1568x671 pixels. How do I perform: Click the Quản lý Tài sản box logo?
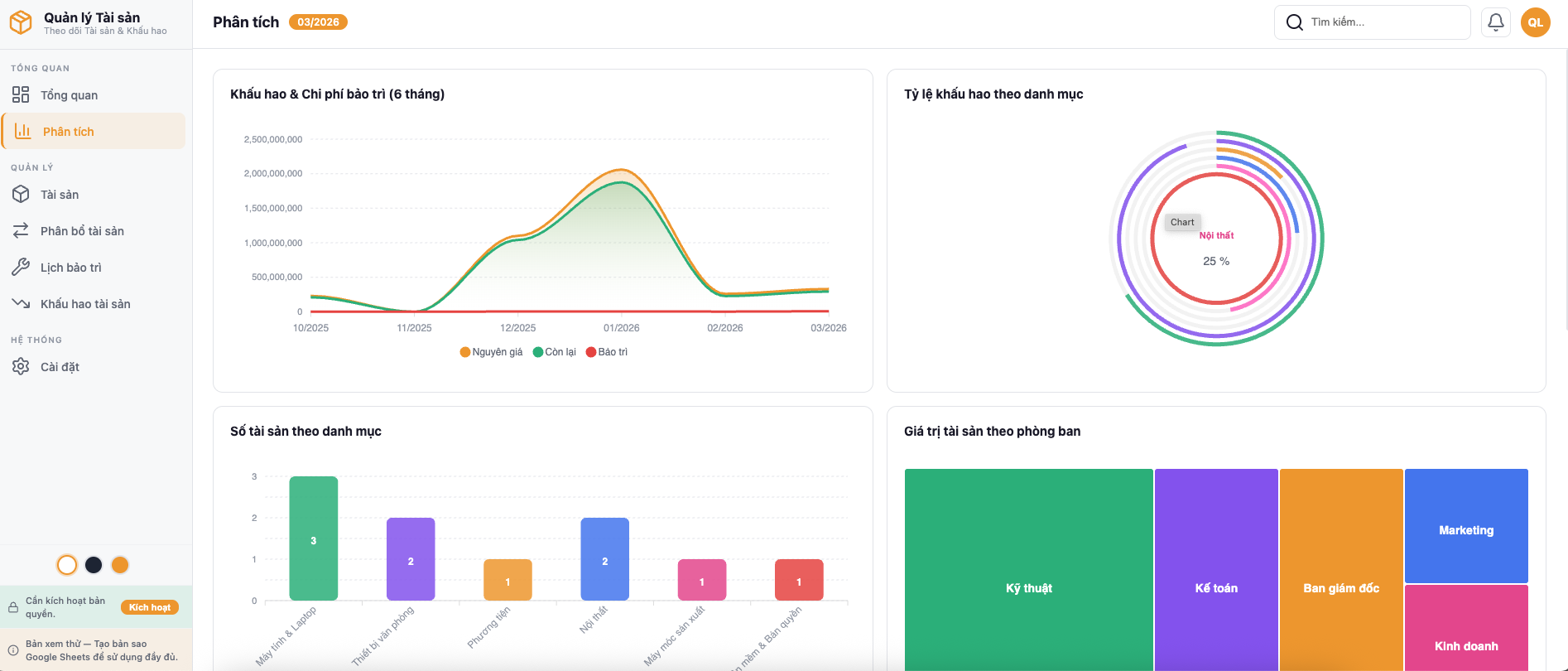(x=21, y=22)
